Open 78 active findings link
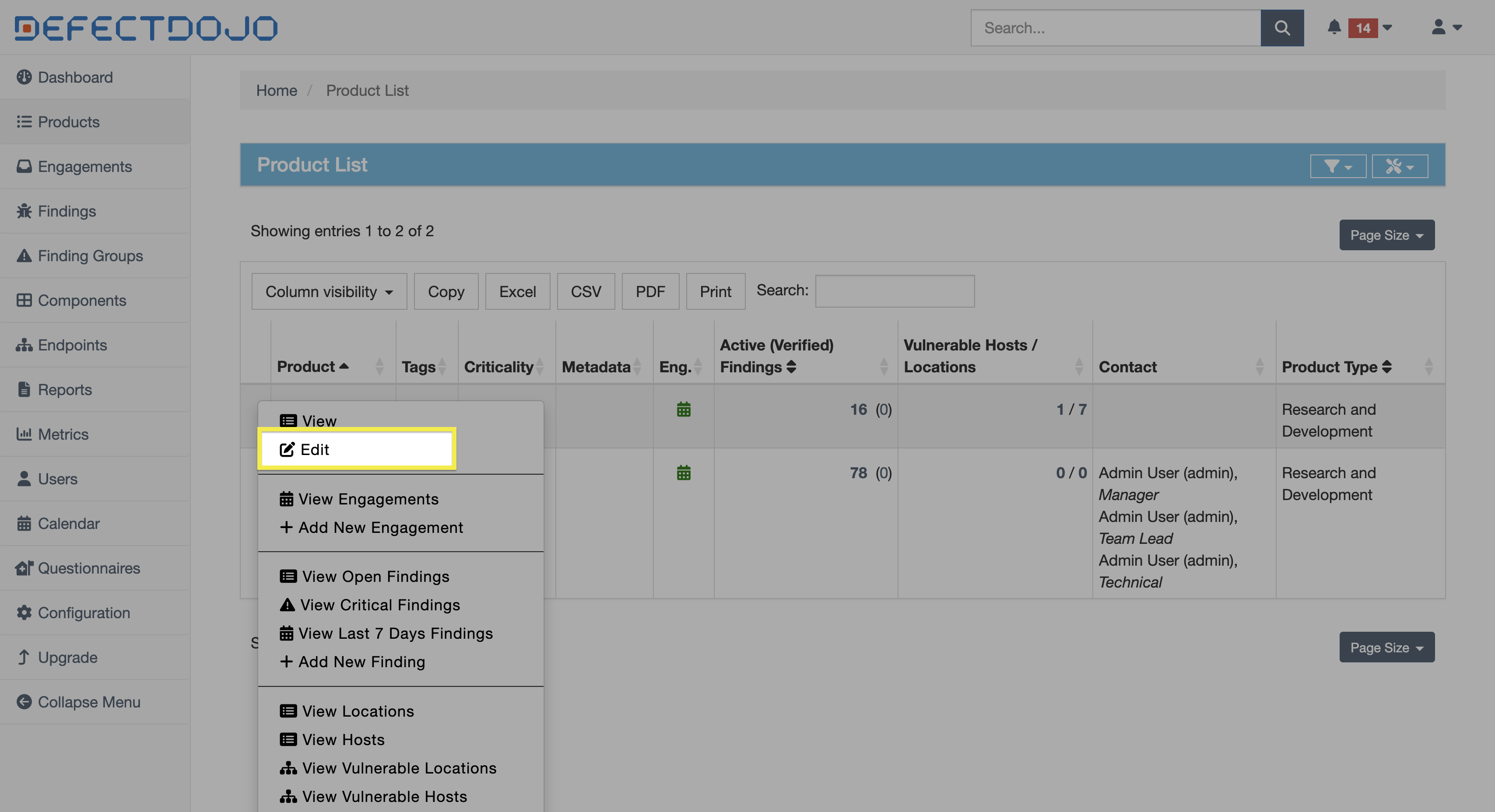1495x812 pixels. (858, 472)
